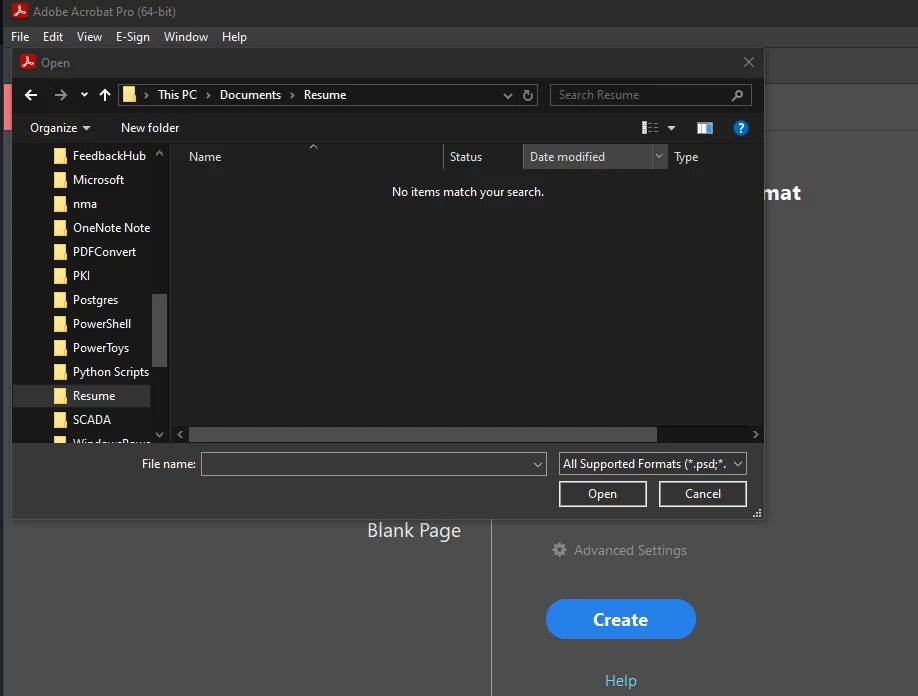Create a New folder
This screenshot has height=696, width=918.
150,128
